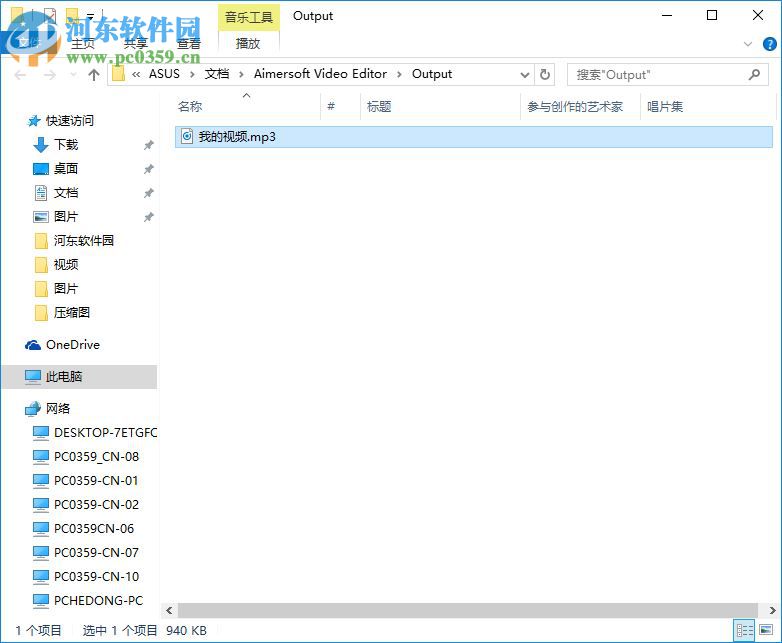The image size is (782, 643).
Task: Sort by the 名称 column header
Action: pos(190,106)
